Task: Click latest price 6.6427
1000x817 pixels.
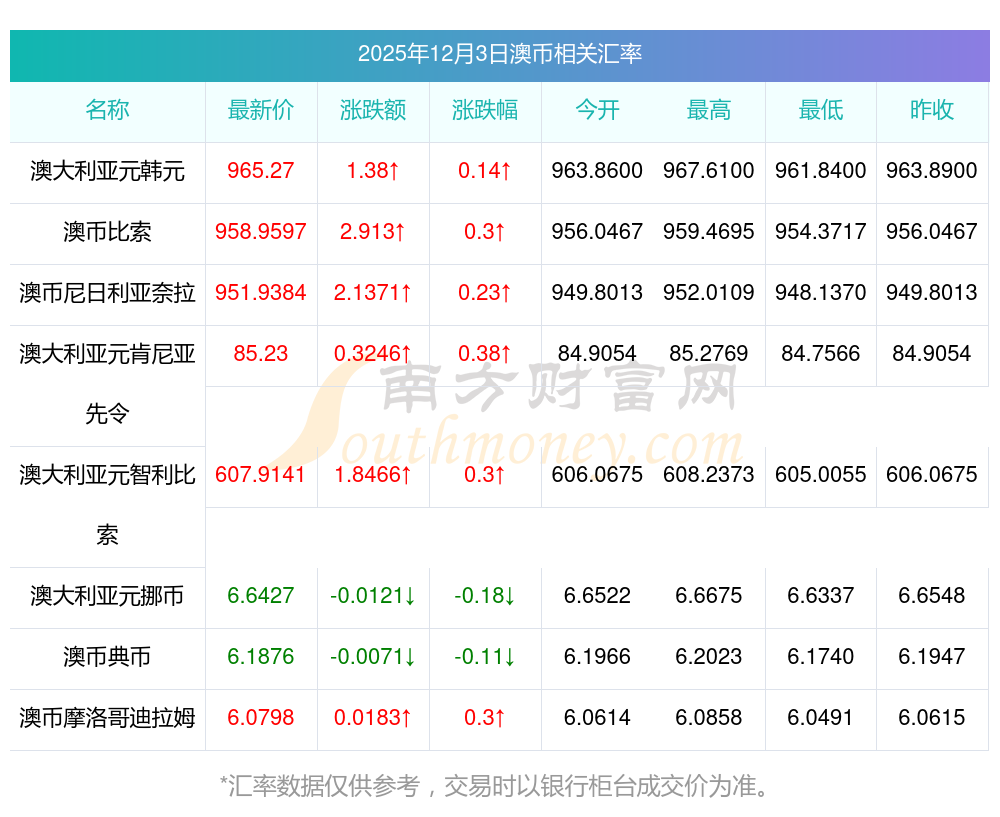Action: coord(261,596)
